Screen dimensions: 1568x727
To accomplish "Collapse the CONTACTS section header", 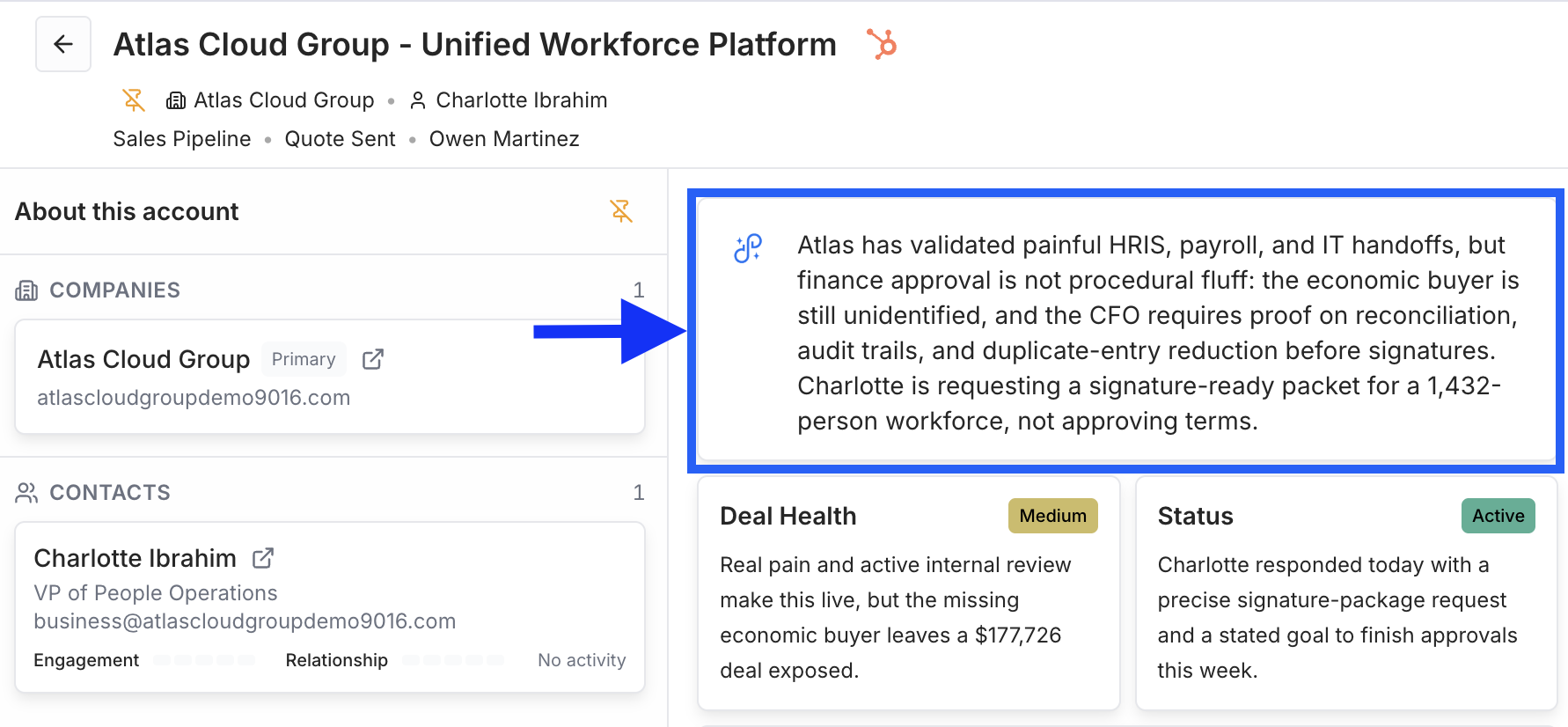I will point(330,493).
